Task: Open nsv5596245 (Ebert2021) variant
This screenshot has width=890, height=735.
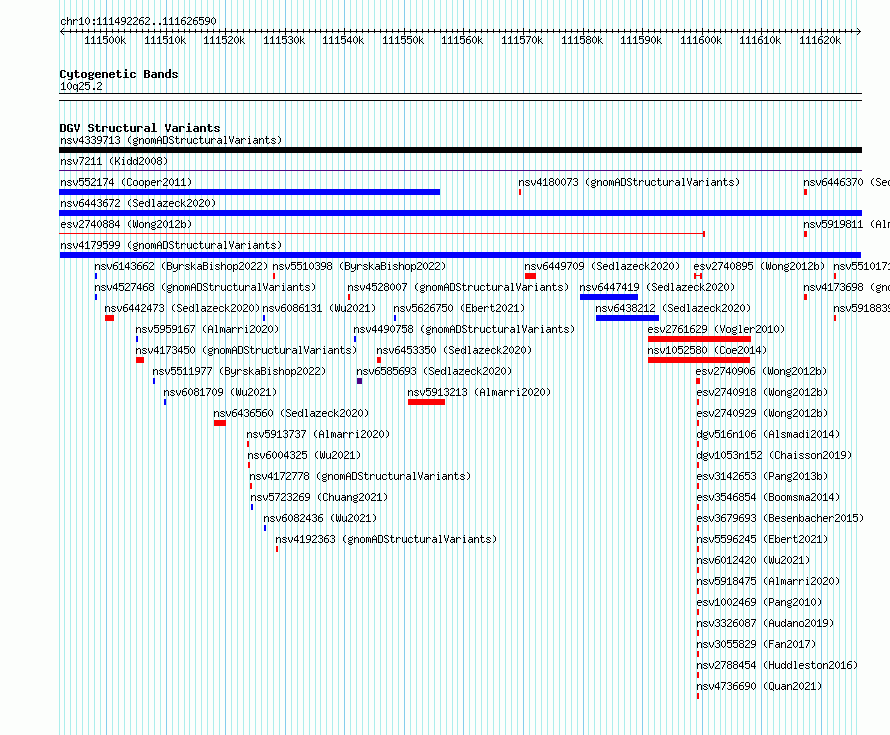Action: 762,539
